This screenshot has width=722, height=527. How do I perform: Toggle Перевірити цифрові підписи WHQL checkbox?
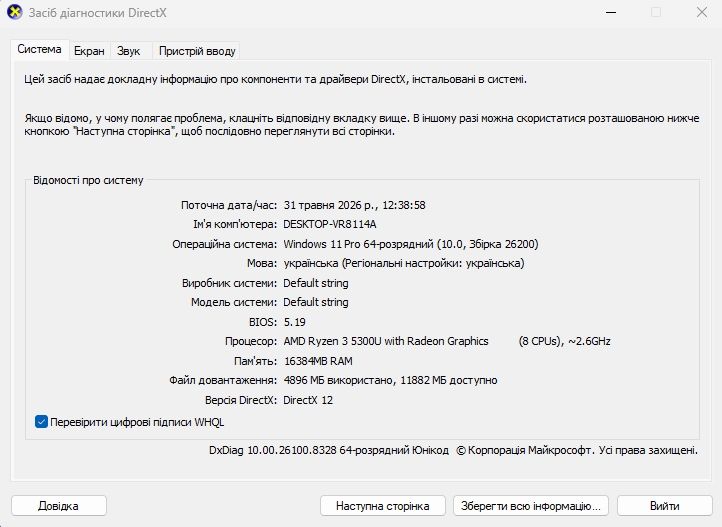click(x=41, y=422)
